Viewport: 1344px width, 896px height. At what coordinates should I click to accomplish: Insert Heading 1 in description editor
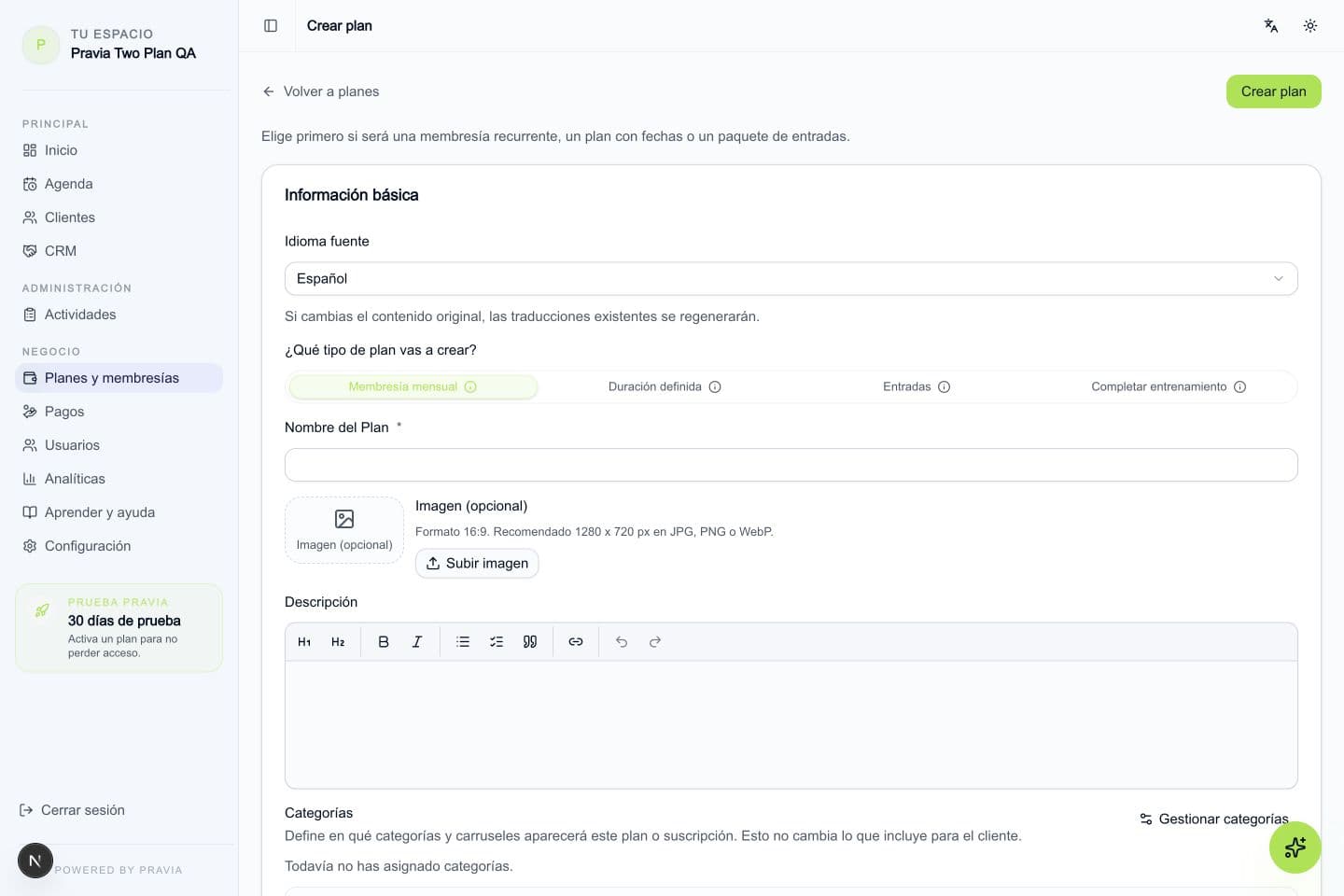[304, 642]
